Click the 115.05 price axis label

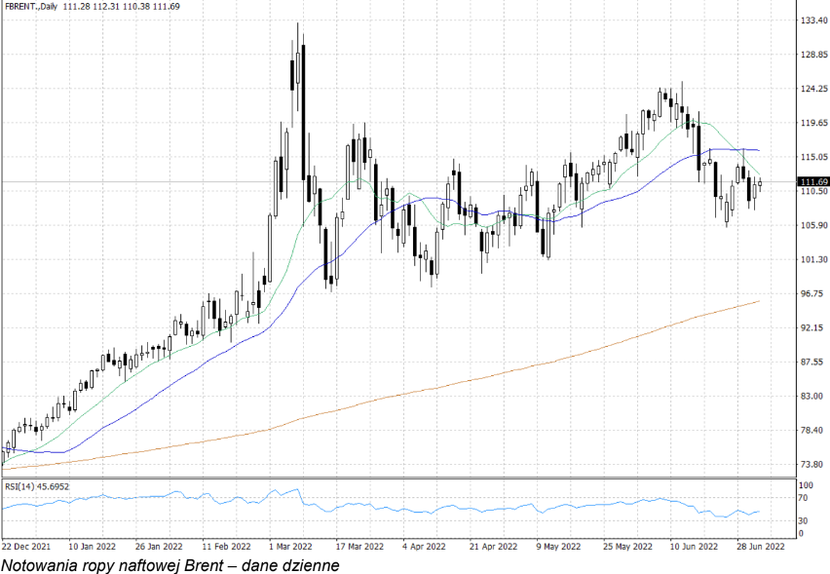coord(814,157)
